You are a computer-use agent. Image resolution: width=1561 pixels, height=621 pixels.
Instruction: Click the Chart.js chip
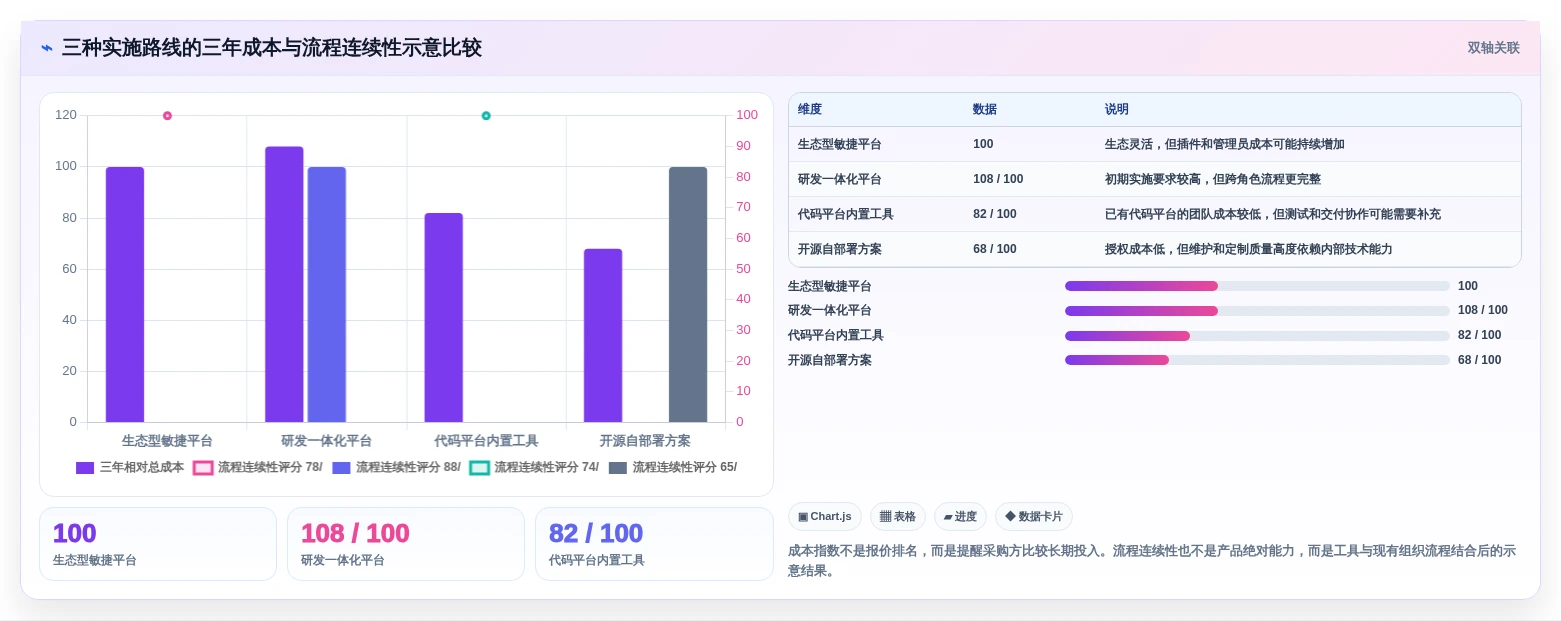[x=825, y=516]
